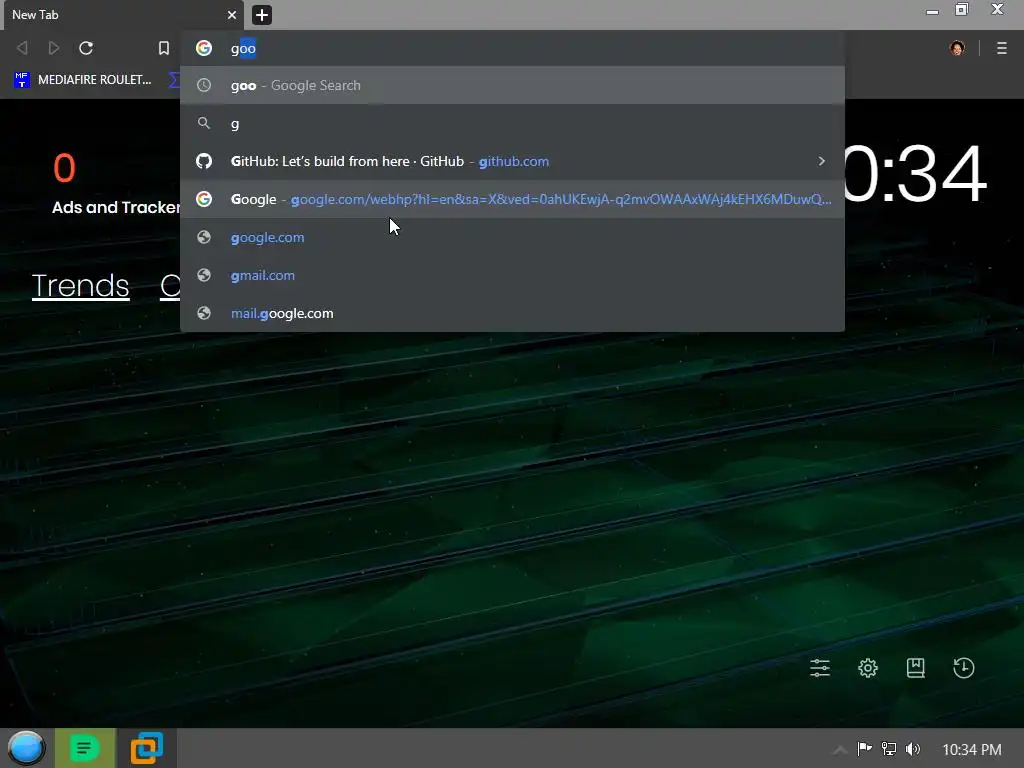Select the New Tab tab
The image size is (1024, 768).
pos(123,14)
